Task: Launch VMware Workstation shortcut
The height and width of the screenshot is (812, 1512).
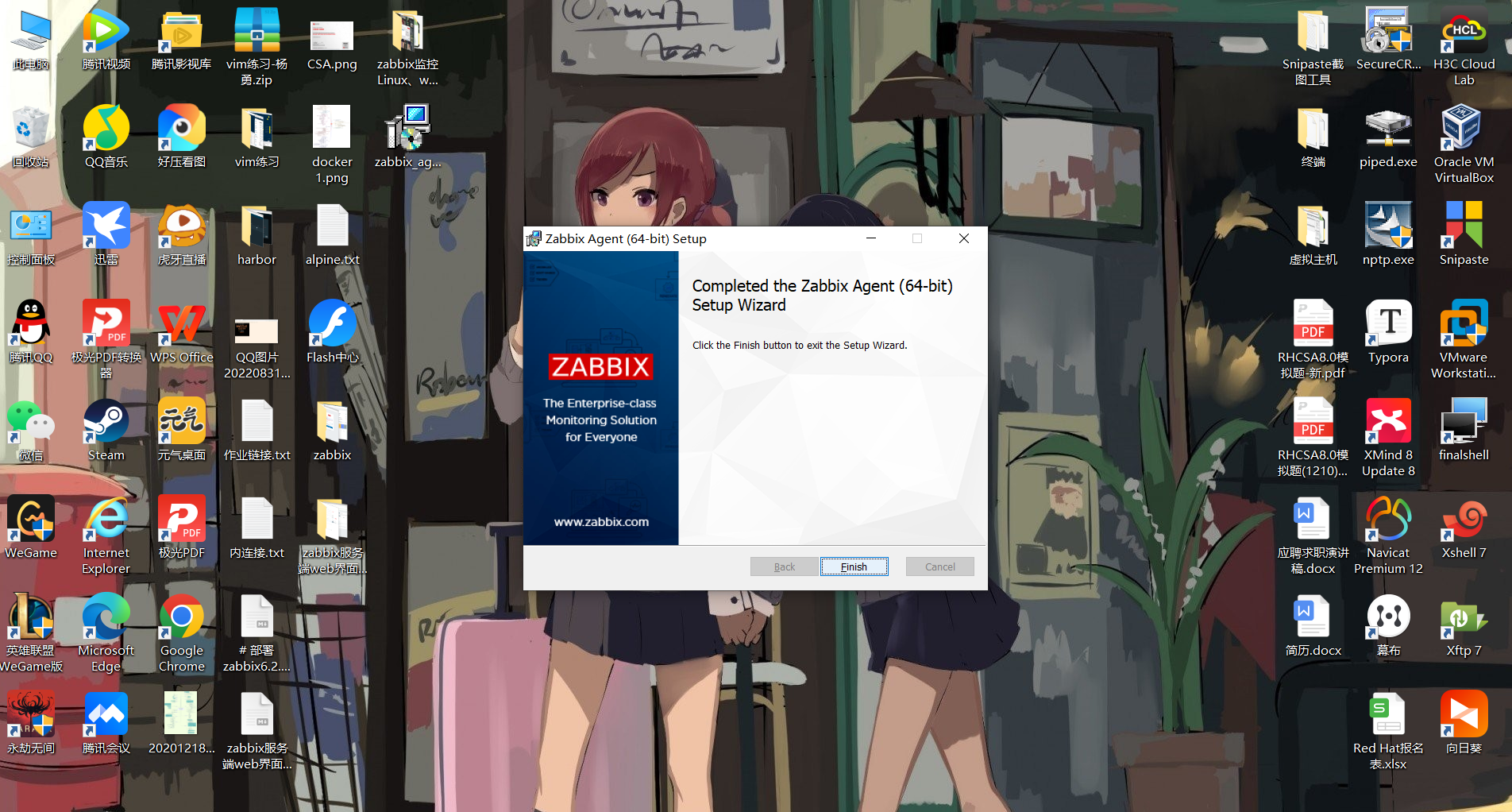Action: pyautogui.click(x=1464, y=340)
